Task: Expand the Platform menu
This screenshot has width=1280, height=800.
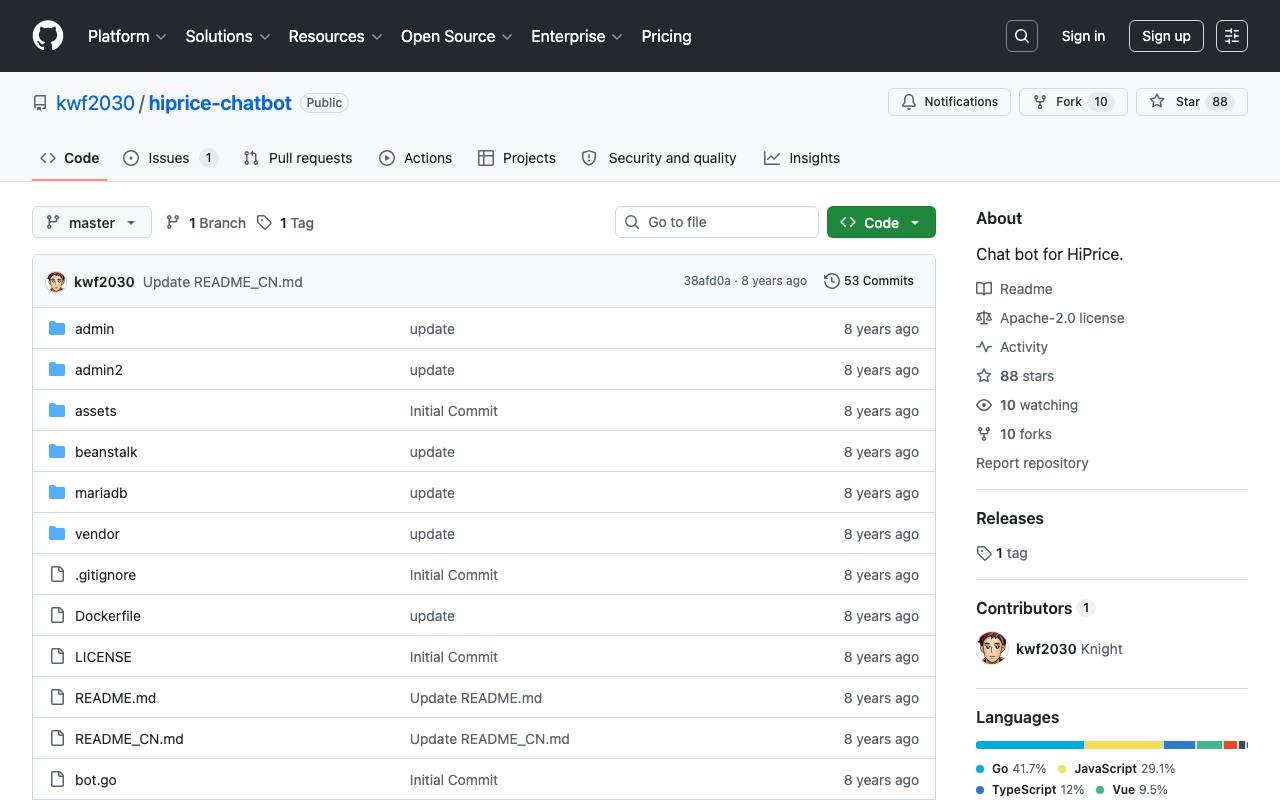Action: coord(127,36)
